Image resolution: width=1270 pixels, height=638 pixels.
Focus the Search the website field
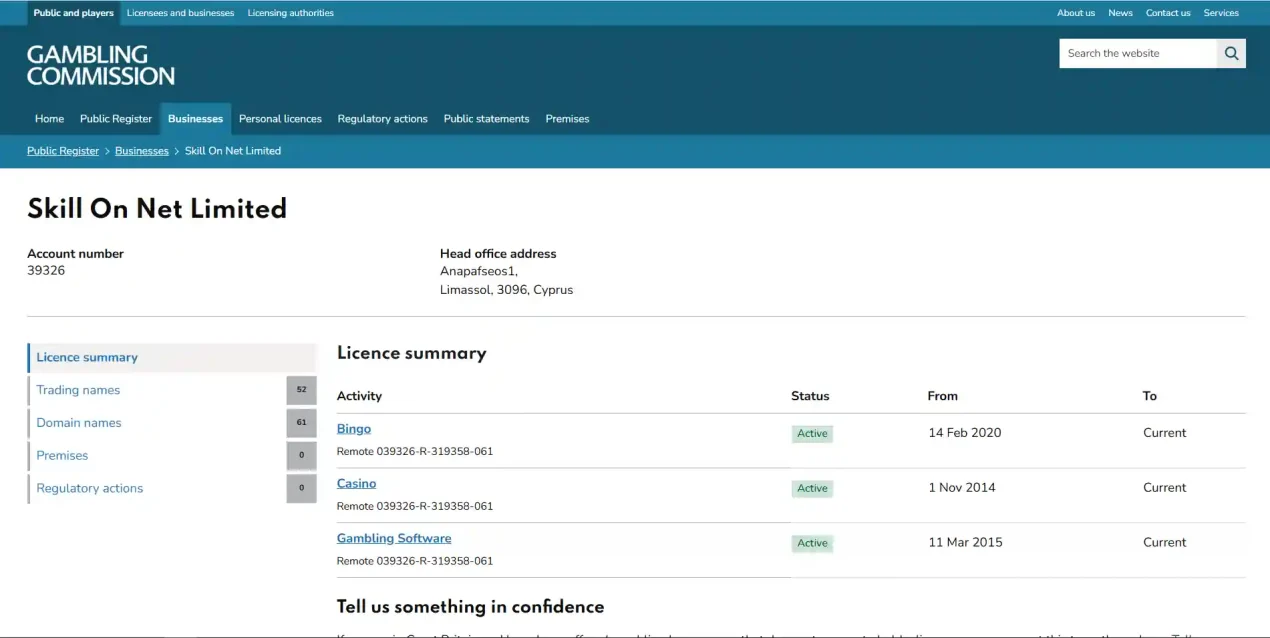click(1138, 54)
